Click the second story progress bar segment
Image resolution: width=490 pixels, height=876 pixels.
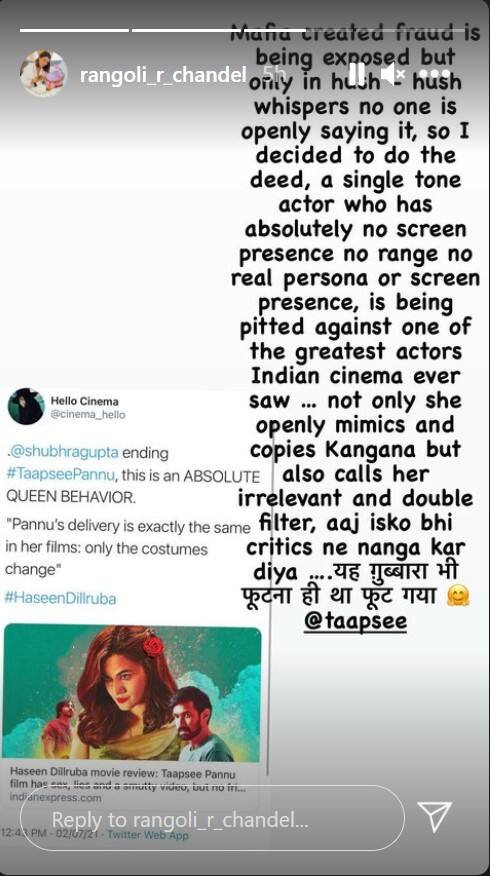coord(218,30)
